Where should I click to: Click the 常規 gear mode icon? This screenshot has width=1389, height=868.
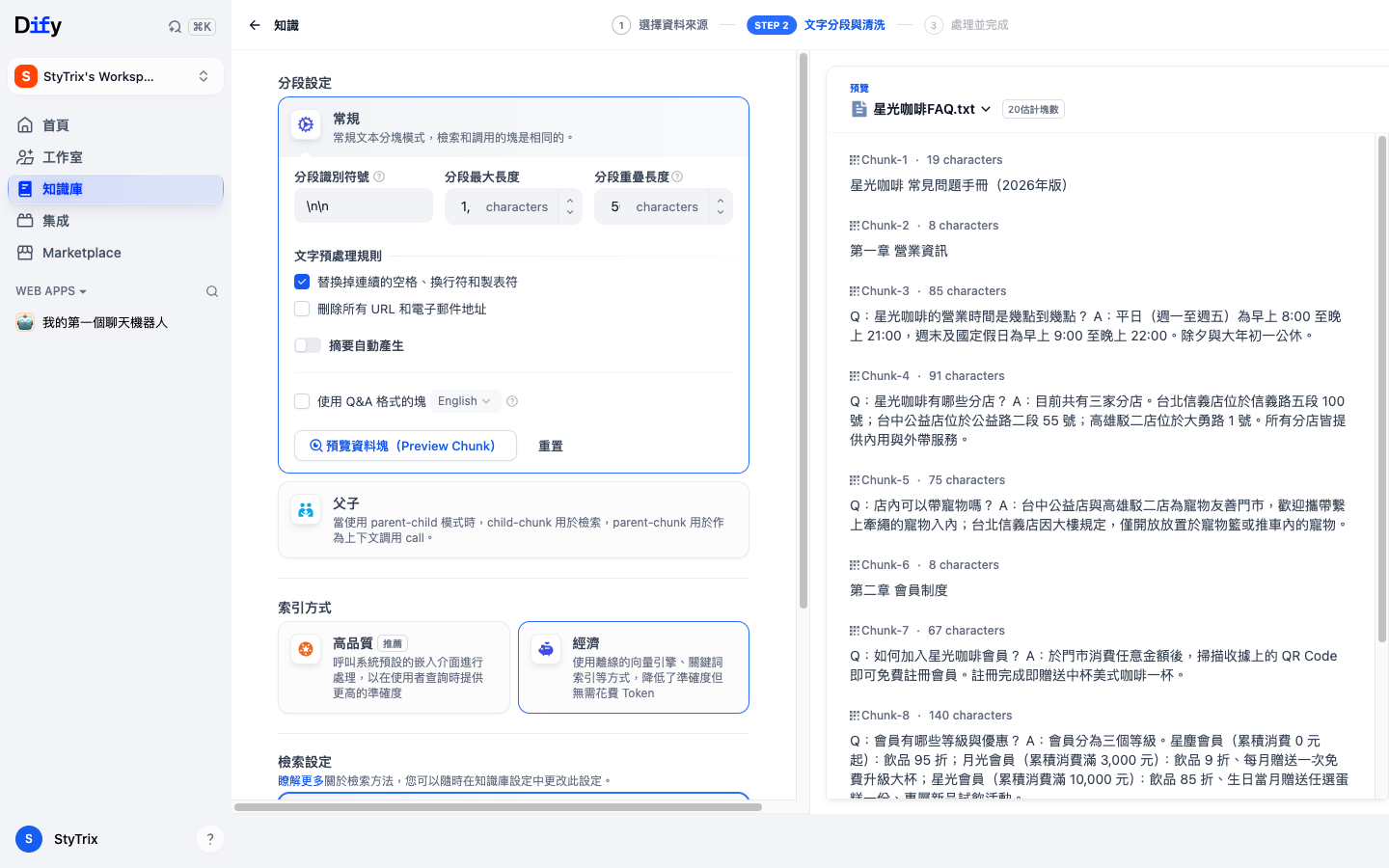click(306, 124)
